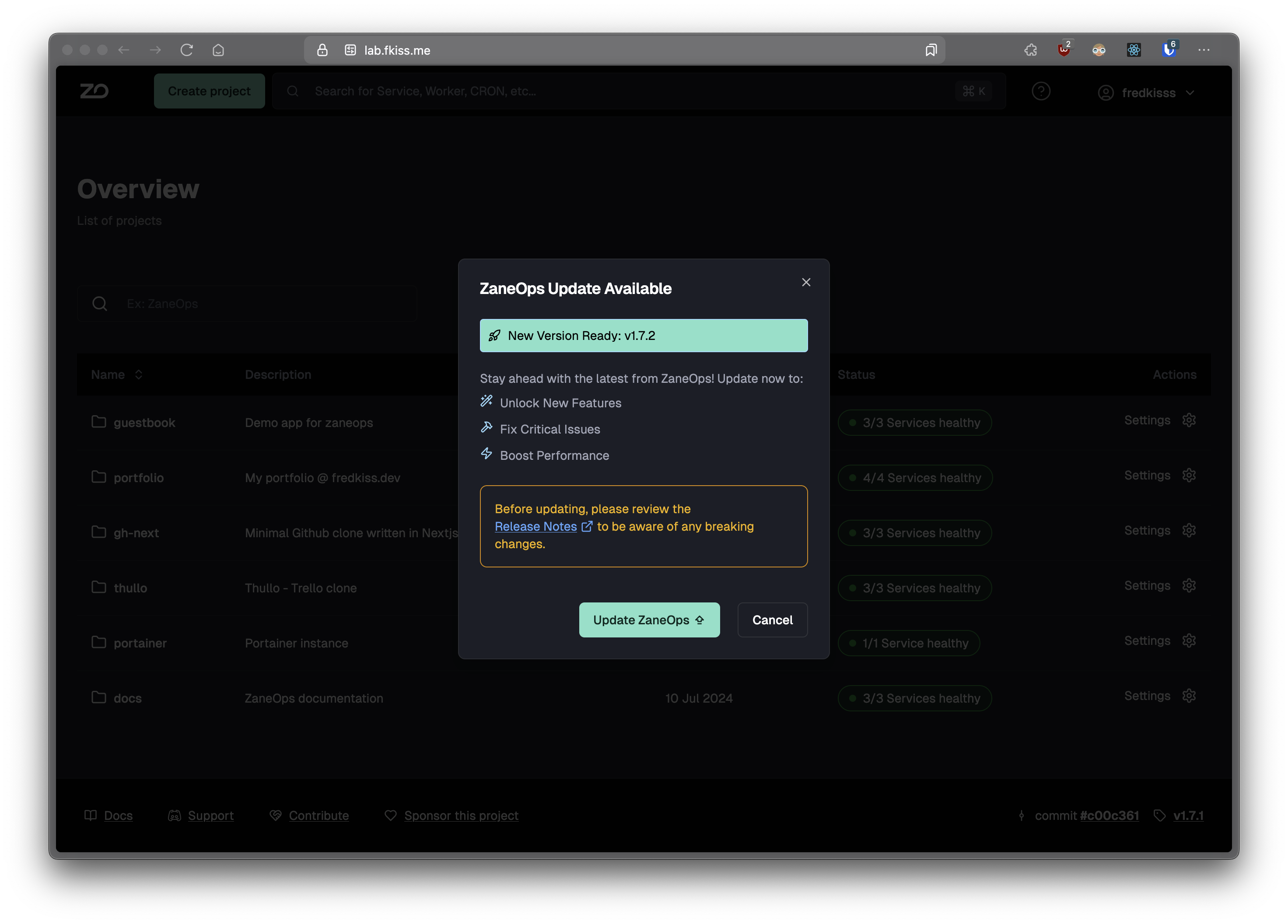Screen dimensions: 1288x924
Task: Open the portainer project
Action: click(140, 643)
